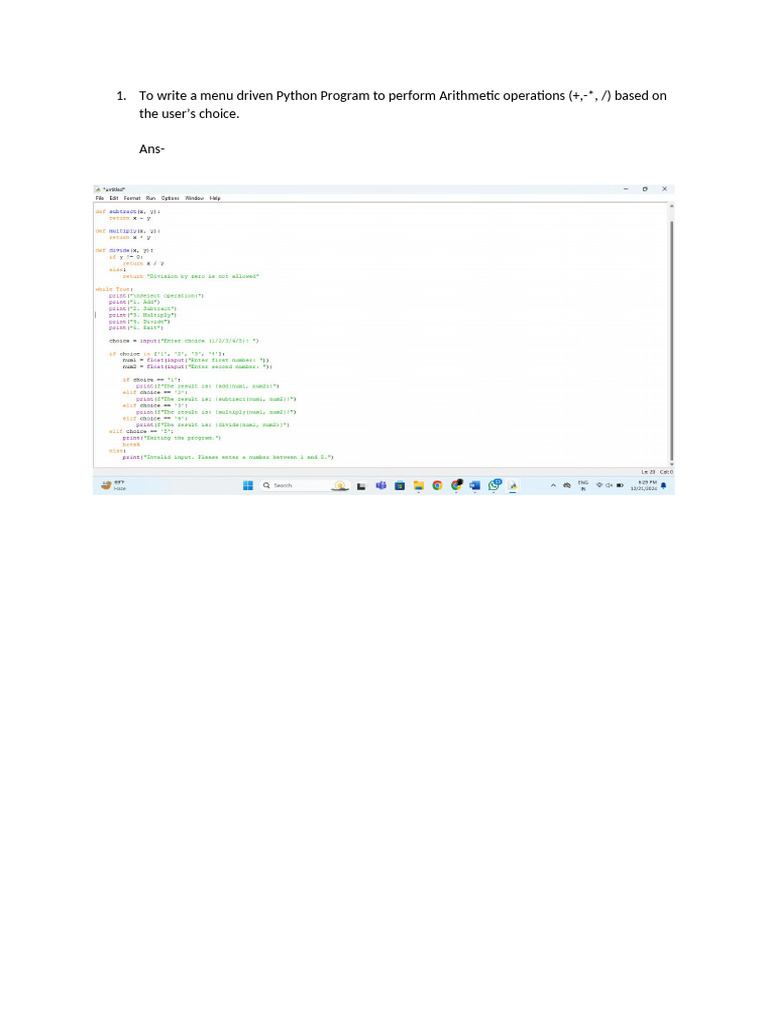Open Microsoft Teams from the taskbar
Screen dimensions: 768x1024
pos(381,485)
